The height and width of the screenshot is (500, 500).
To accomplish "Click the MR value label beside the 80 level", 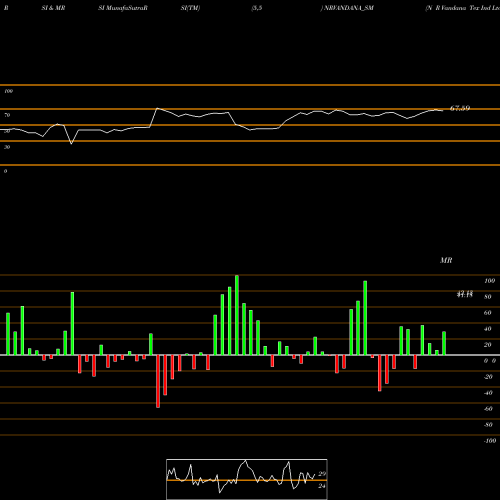I will [465, 294].
